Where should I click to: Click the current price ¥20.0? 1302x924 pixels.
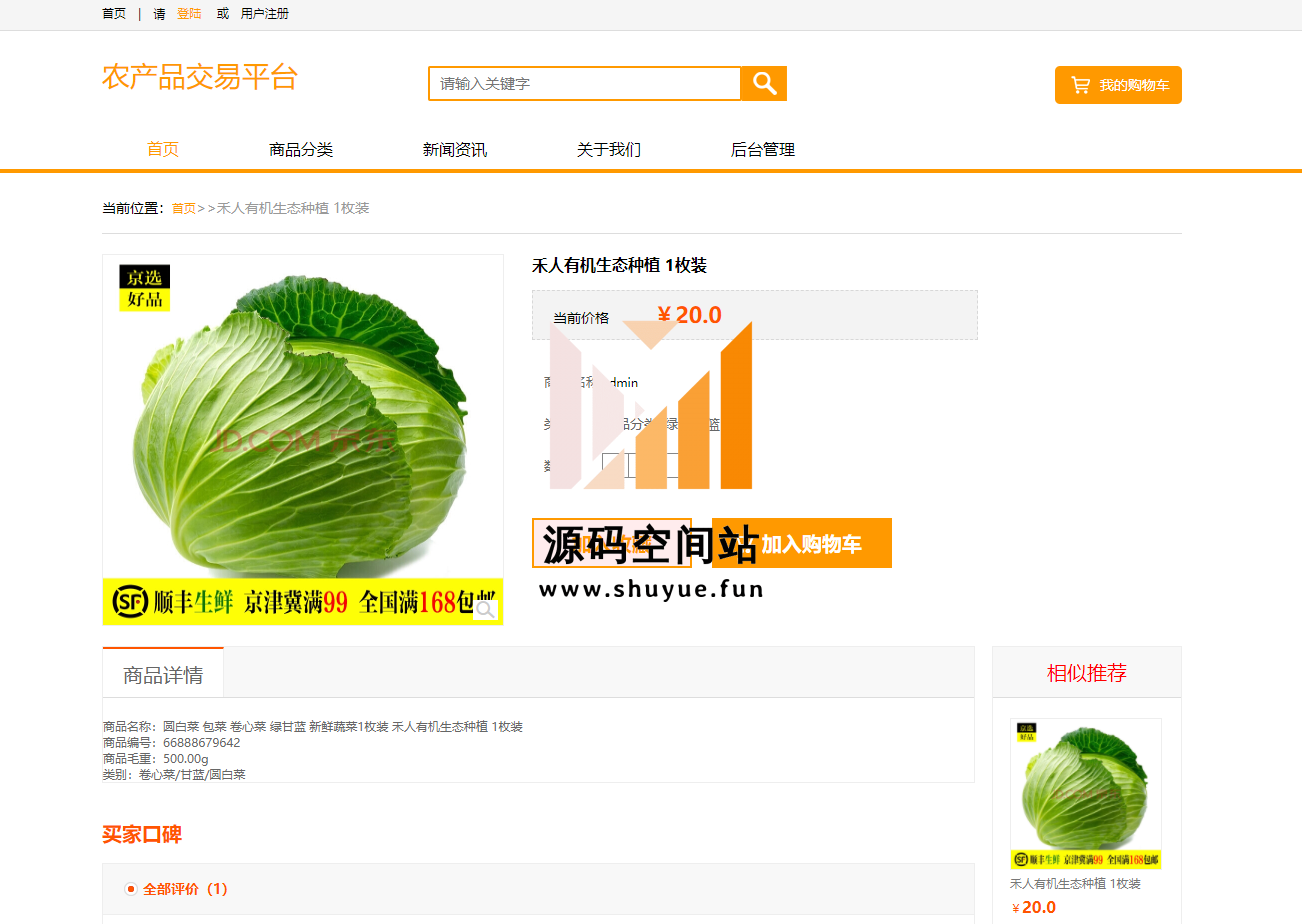point(690,315)
